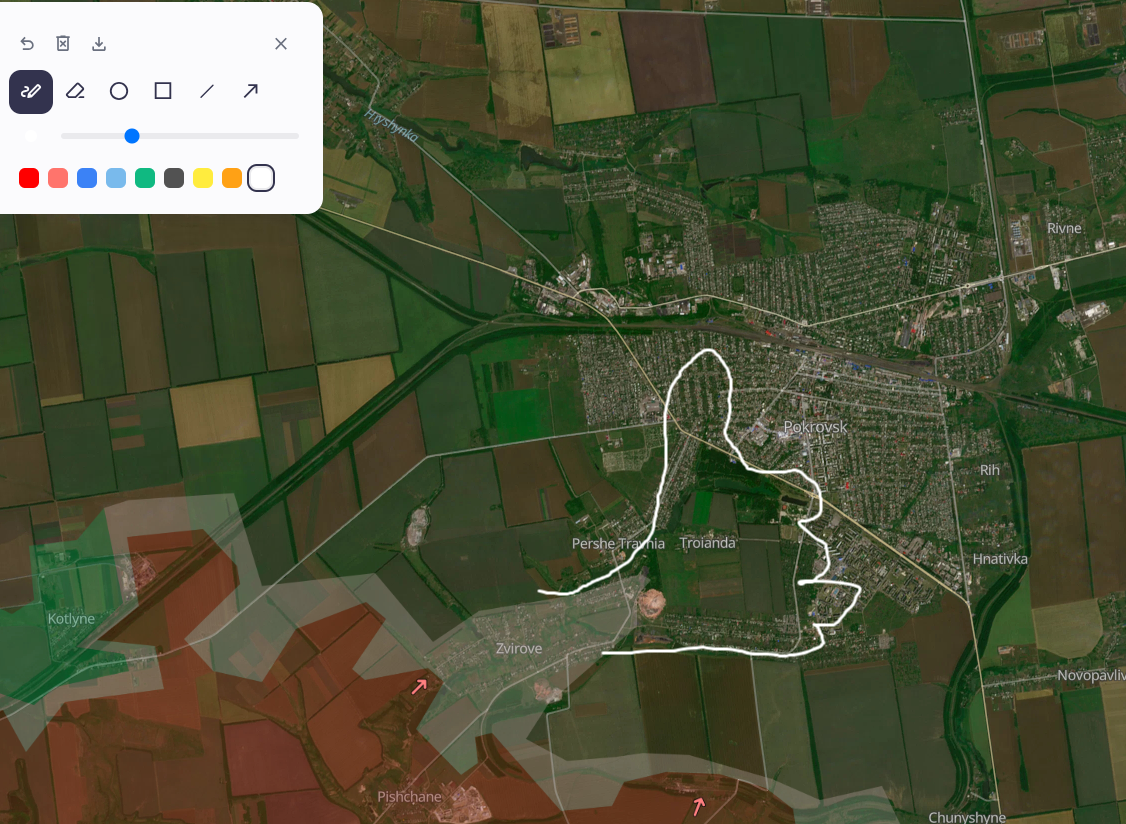Pick the salmon pink color swatch
Image resolution: width=1126 pixels, height=824 pixels.
pyautogui.click(x=58, y=178)
